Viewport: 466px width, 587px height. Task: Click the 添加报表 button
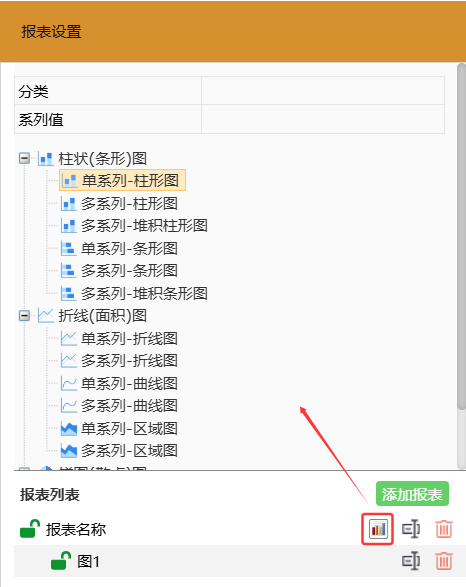click(x=412, y=494)
